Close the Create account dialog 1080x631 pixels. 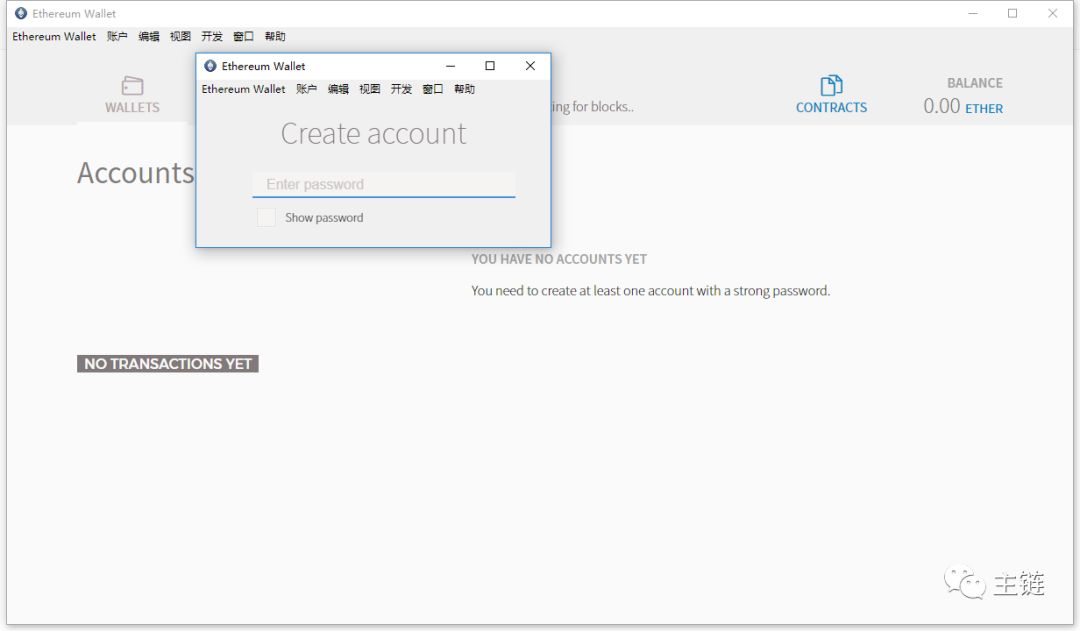530,66
